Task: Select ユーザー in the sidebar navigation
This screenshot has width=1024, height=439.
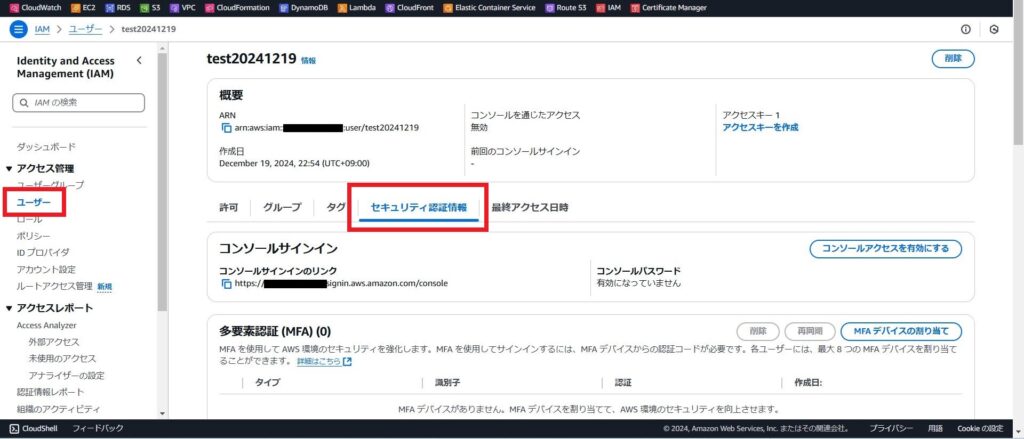Action: (x=34, y=202)
